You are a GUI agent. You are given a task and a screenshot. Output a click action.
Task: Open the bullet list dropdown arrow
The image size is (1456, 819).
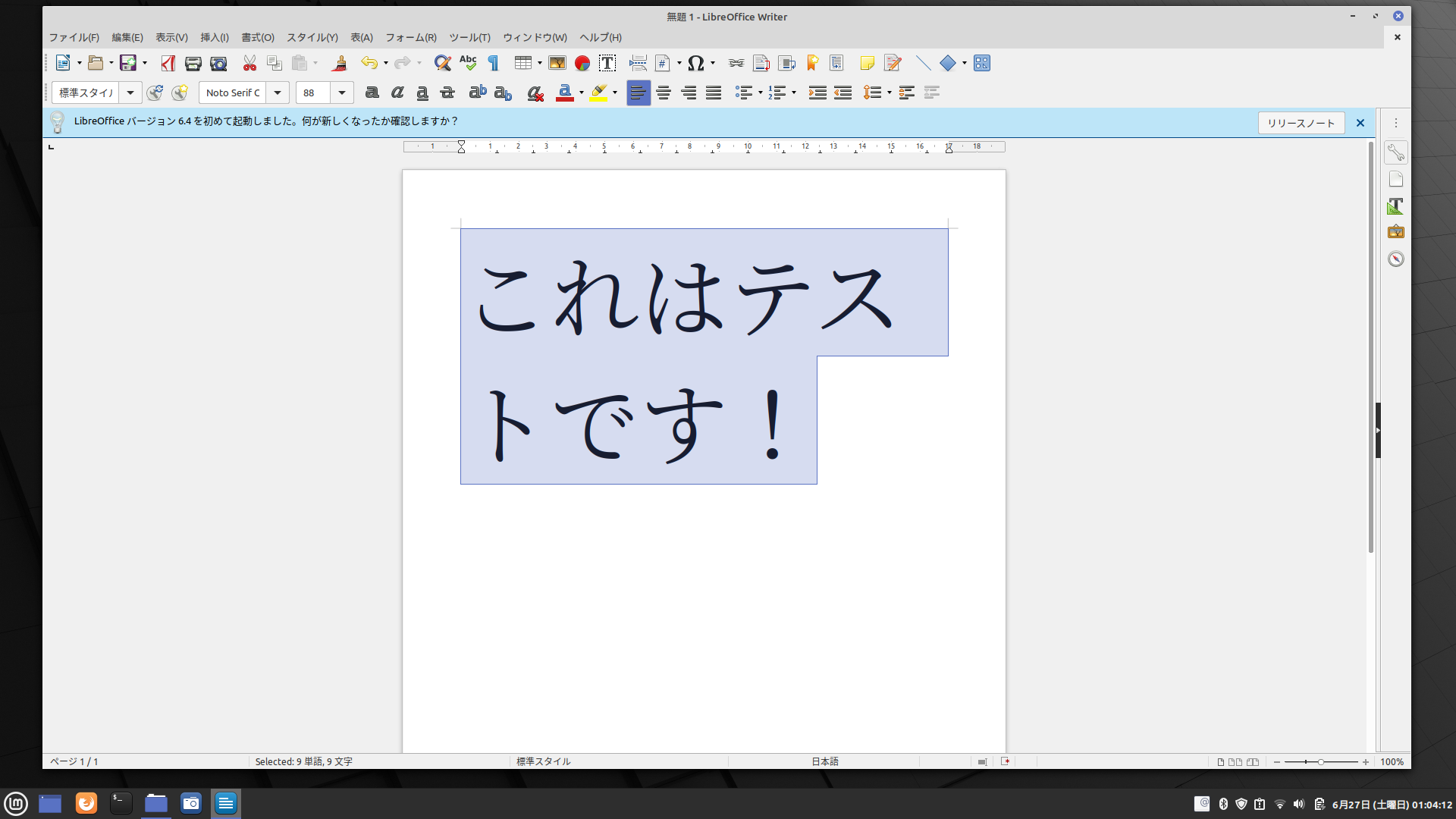pyautogui.click(x=761, y=93)
